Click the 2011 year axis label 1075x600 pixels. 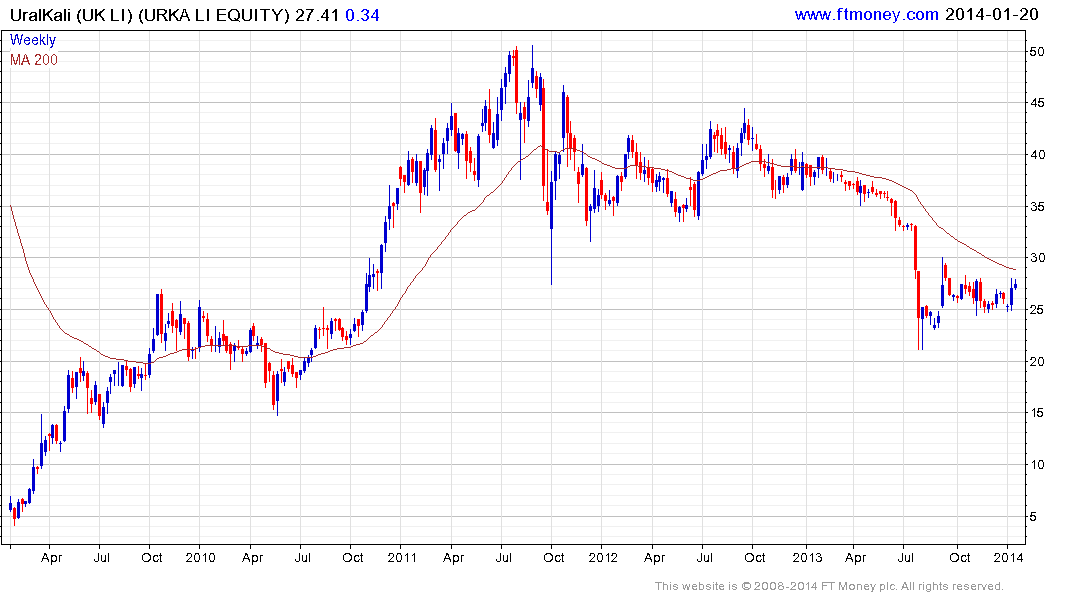[402, 558]
